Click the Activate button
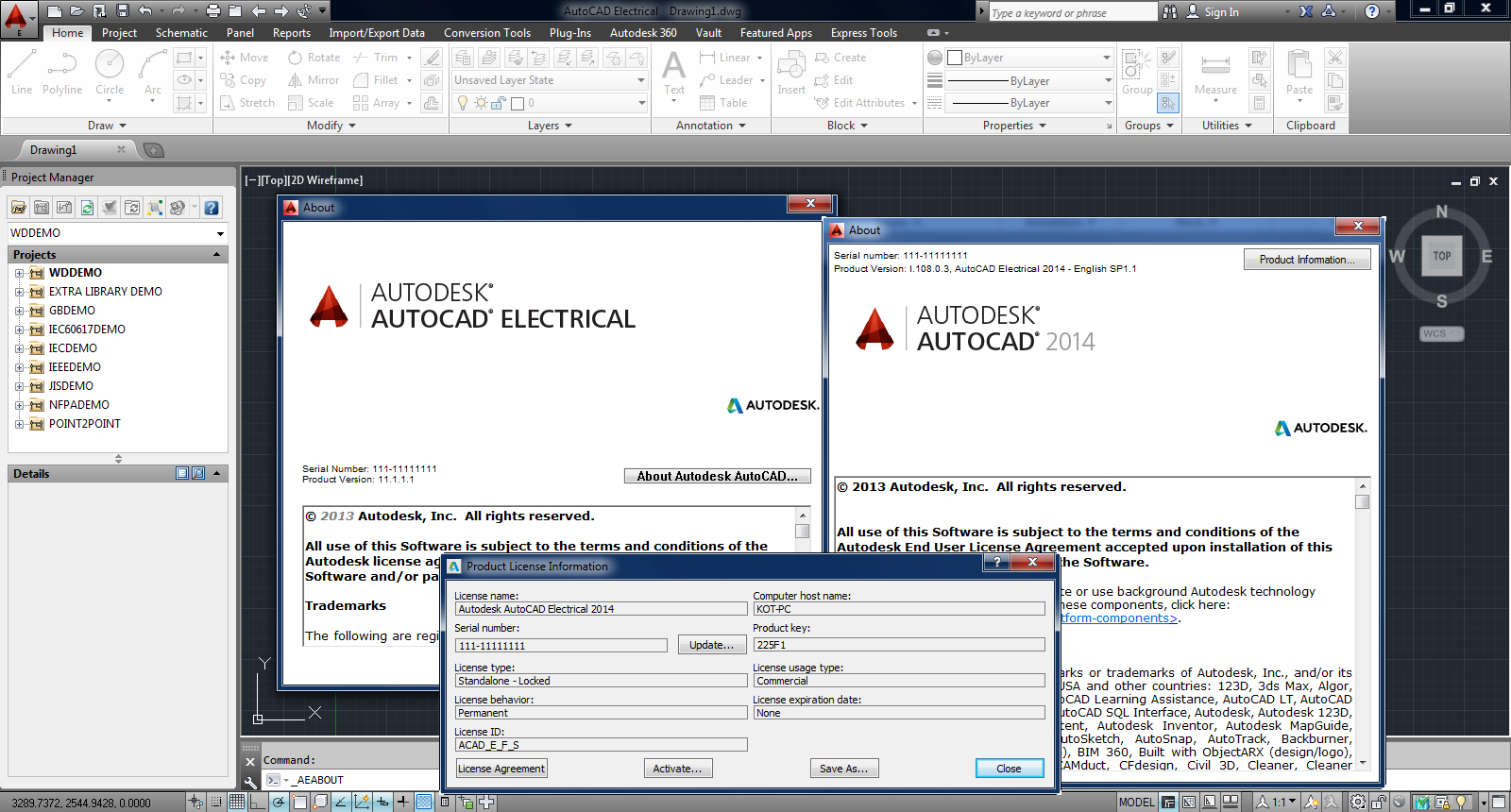This screenshot has width=1511, height=812. tap(678, 769)
